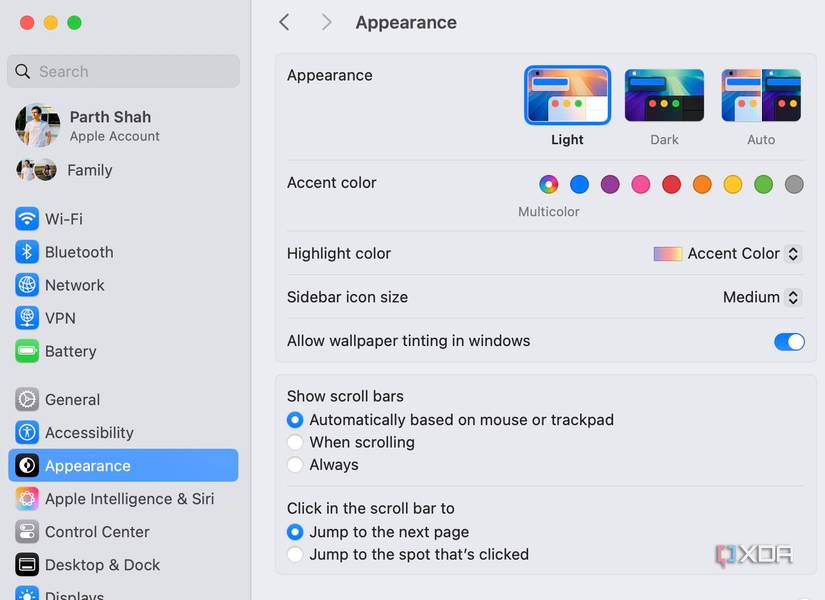The width and height of the screenshot is (825, 600).
Task: Open the Family account settings
Action: 89,170
